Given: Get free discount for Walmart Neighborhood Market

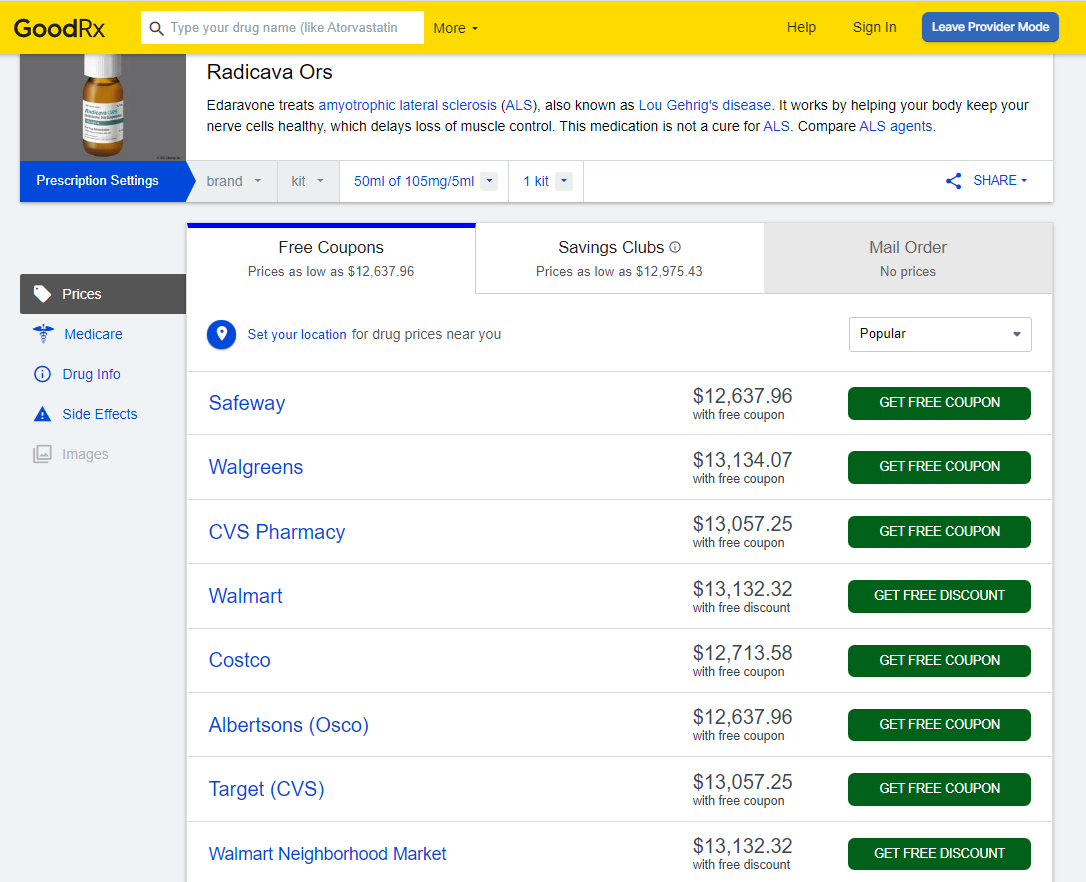Looking at the screenshot, I should point(939,854).
